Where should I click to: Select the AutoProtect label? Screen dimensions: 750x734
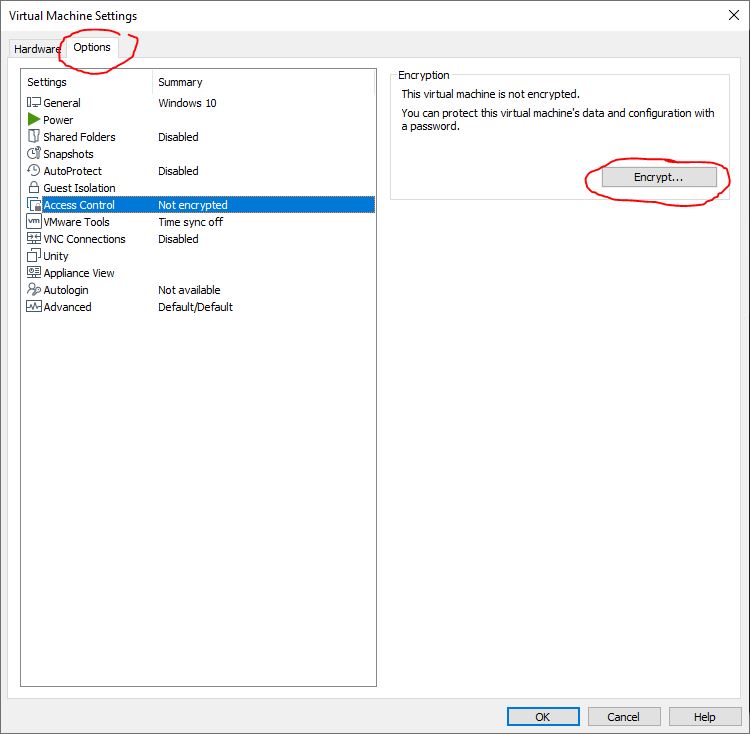(x=73, y=171)
